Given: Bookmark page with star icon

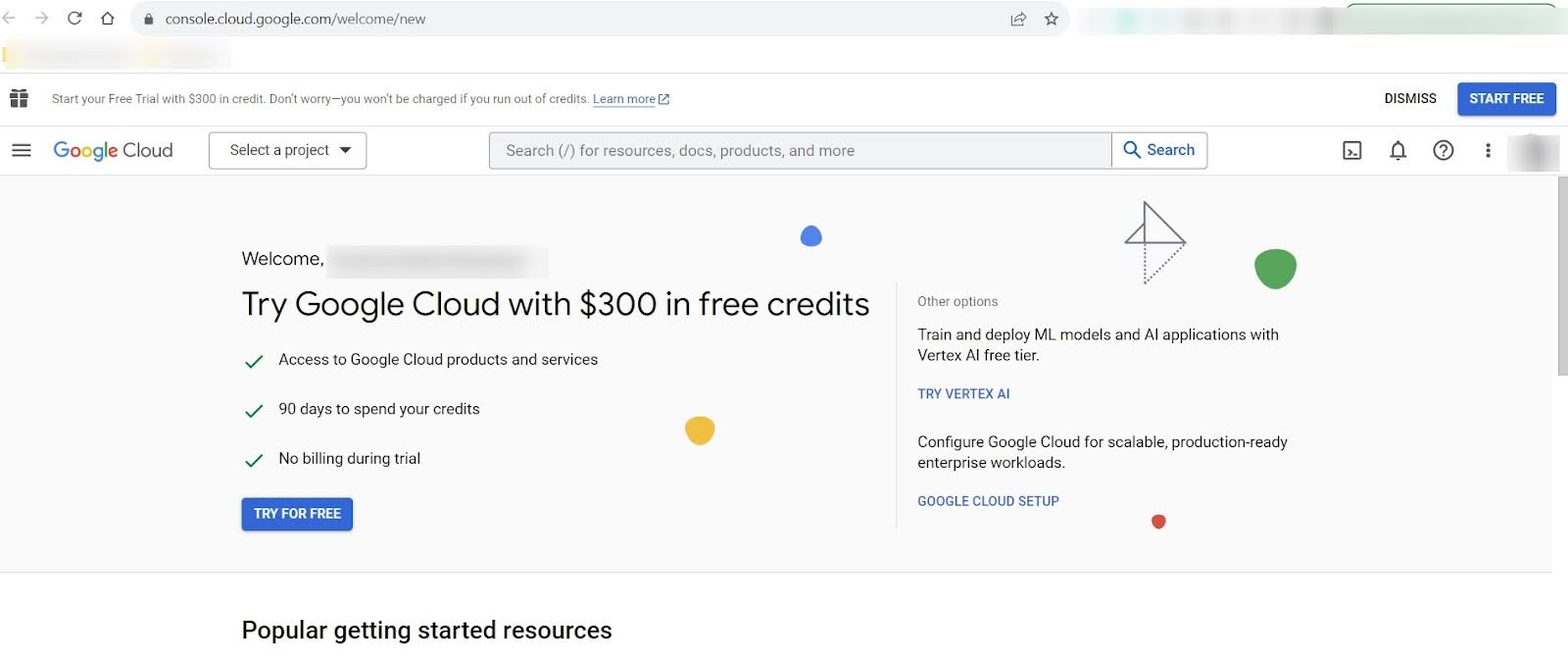Looking at the screenshot, I should (x=1051, y=19).
